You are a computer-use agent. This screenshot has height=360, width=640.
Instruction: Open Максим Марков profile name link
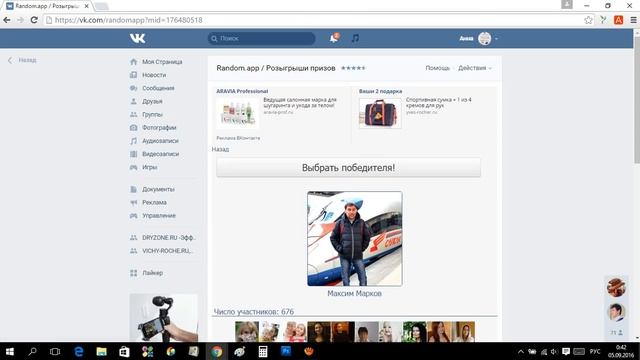tap(354, 293)
